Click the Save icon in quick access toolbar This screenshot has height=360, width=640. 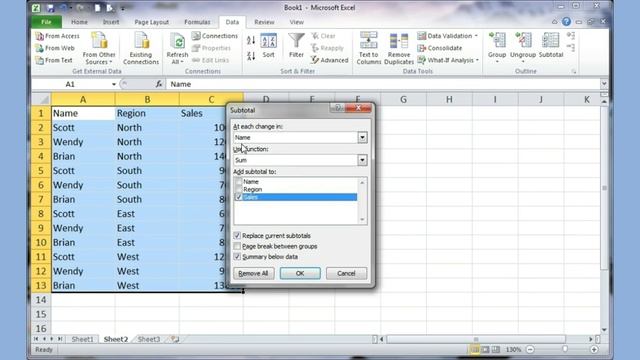(x=50, y=8)
